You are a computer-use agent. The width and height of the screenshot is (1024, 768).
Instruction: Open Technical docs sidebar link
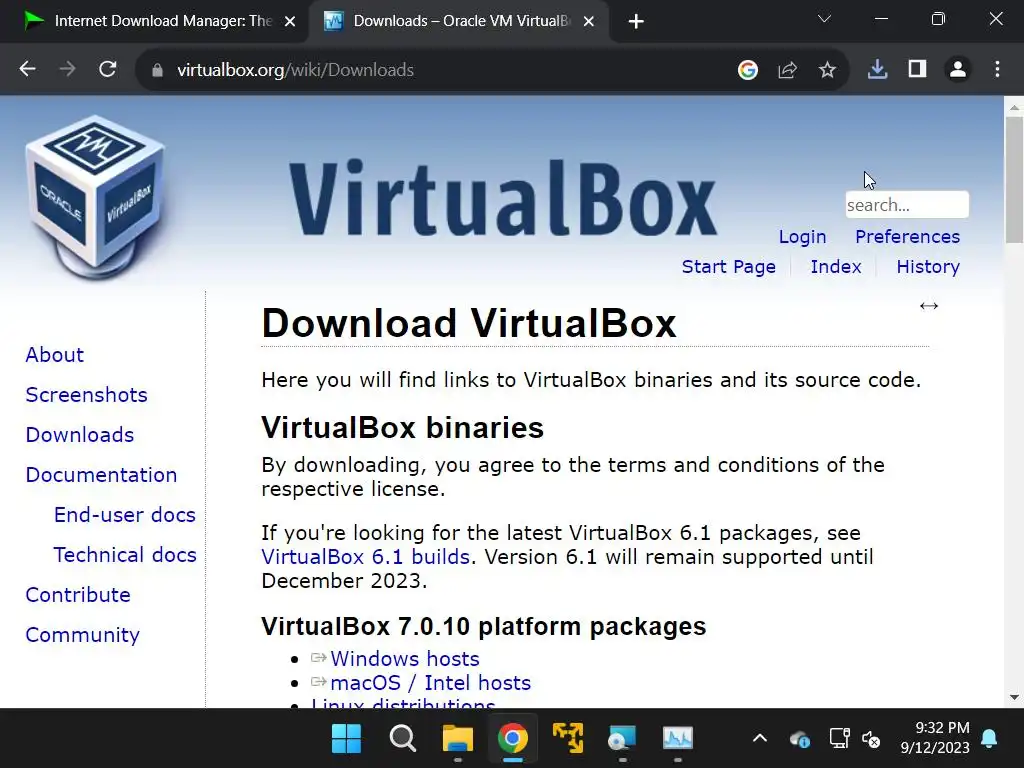coord(125,554)
